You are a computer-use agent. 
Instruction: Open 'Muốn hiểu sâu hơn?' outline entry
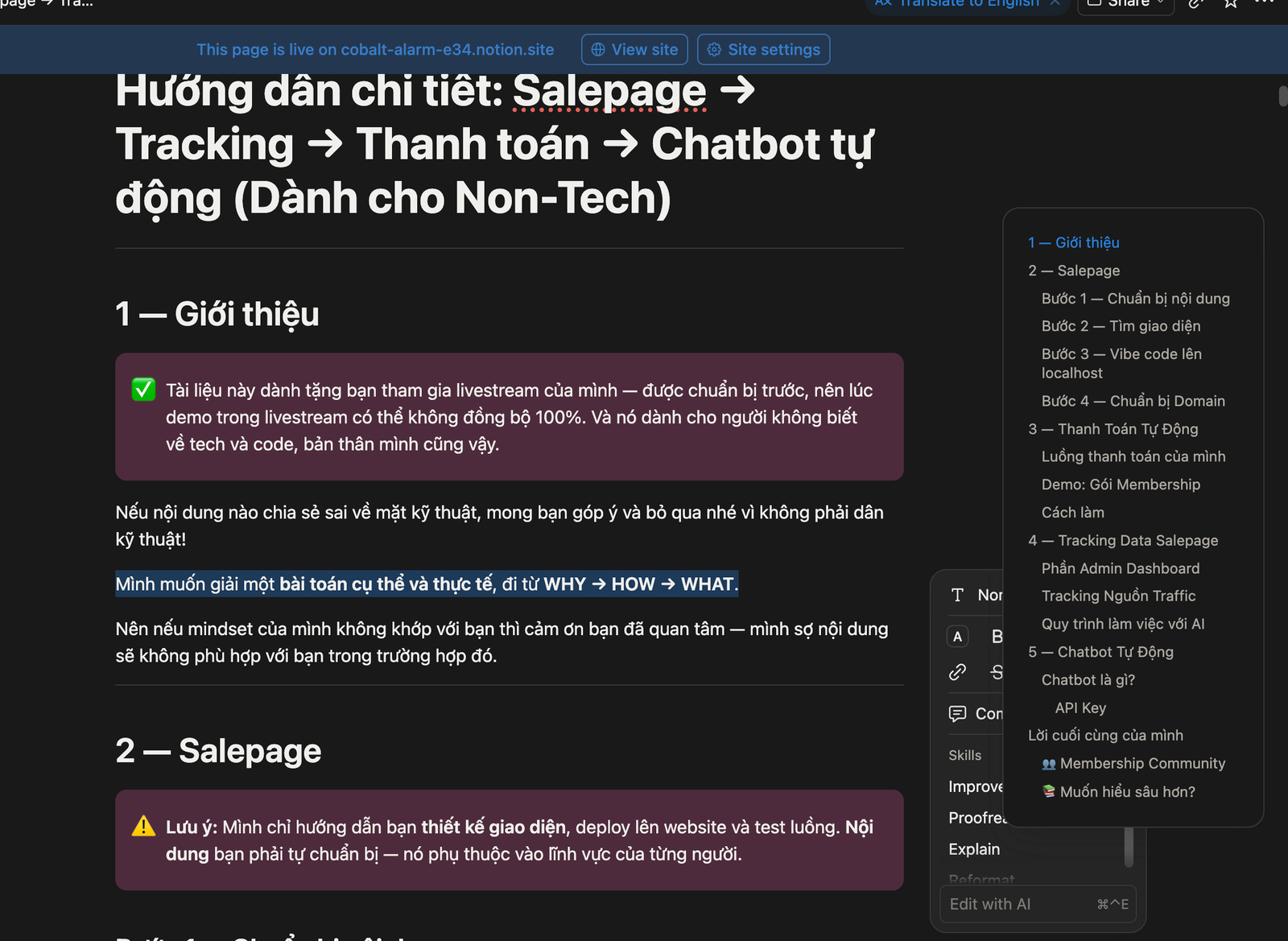click(1118, 791)
